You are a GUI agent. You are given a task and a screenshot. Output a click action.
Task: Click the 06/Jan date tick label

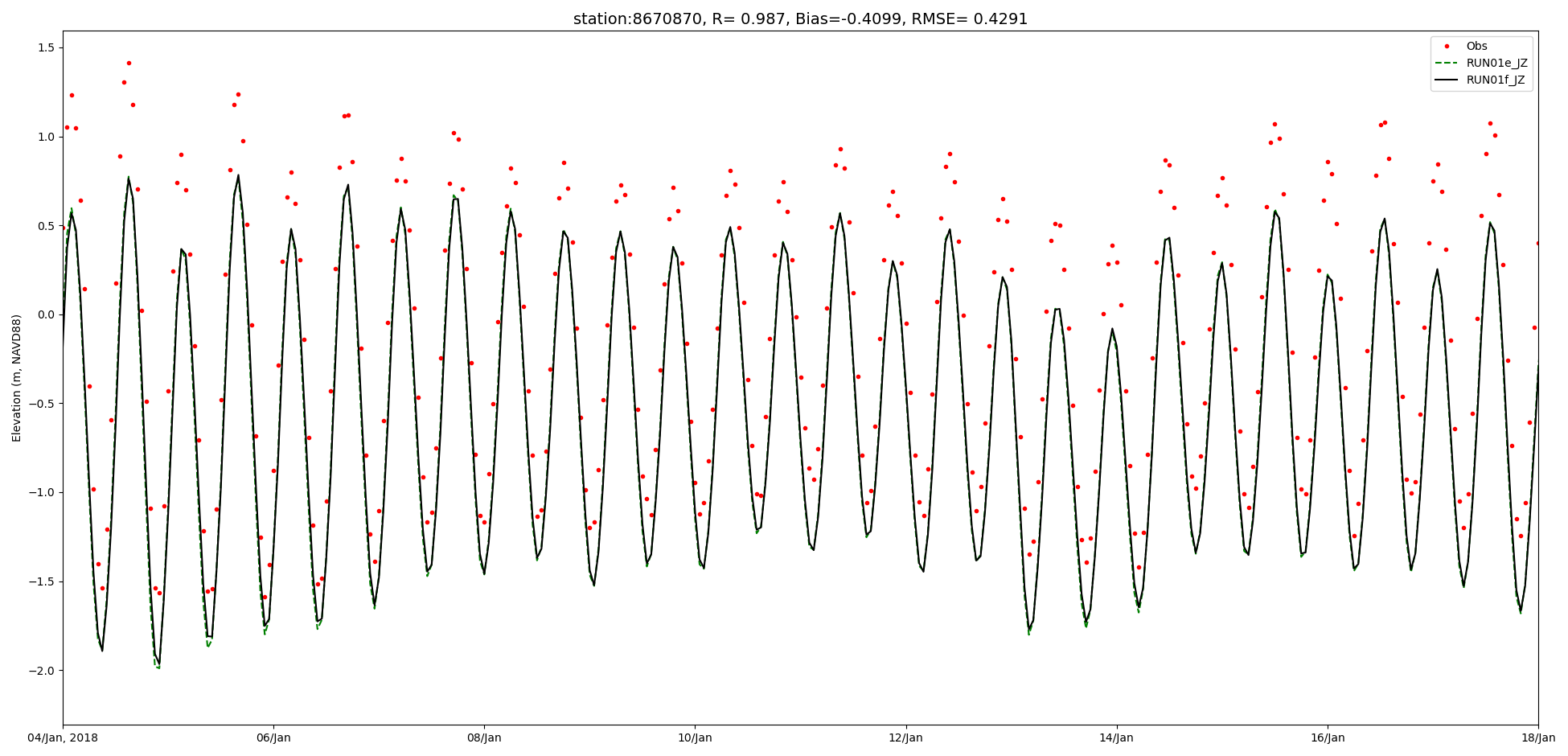pyautogui.click(x=273, y=738)
